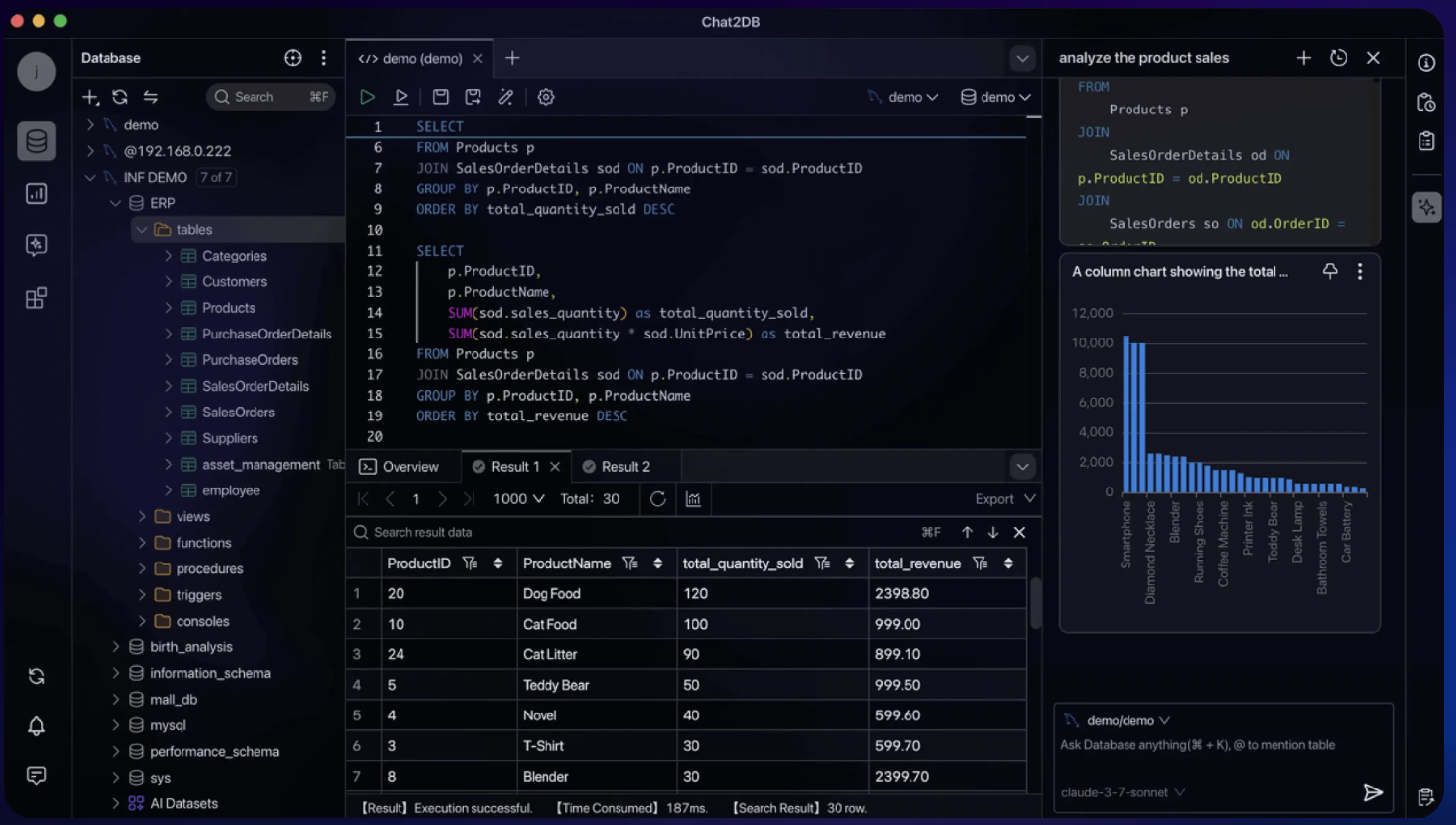This screenshot has height=825, width=1456.
Task: Filter the ProductName column
Action: 630,563
